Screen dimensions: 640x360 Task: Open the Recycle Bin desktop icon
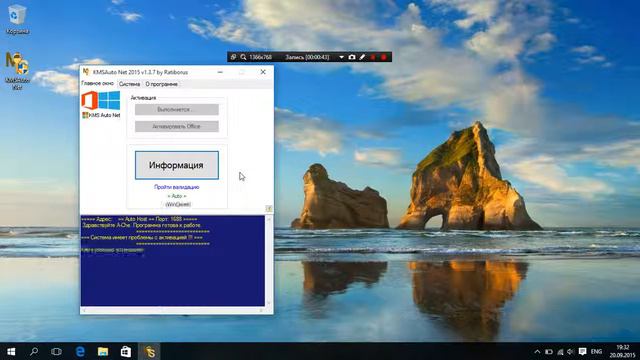pos(17,18)
